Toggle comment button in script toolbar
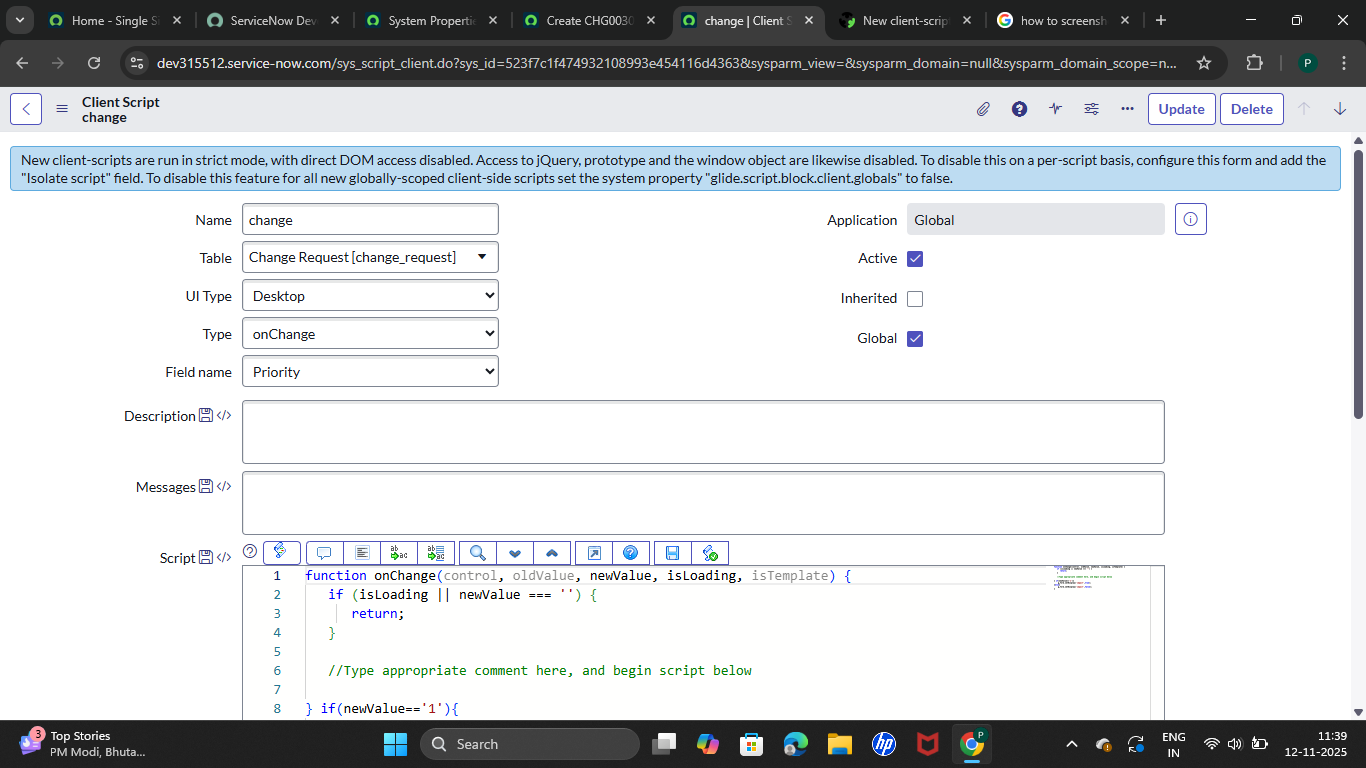 point(323,553)
